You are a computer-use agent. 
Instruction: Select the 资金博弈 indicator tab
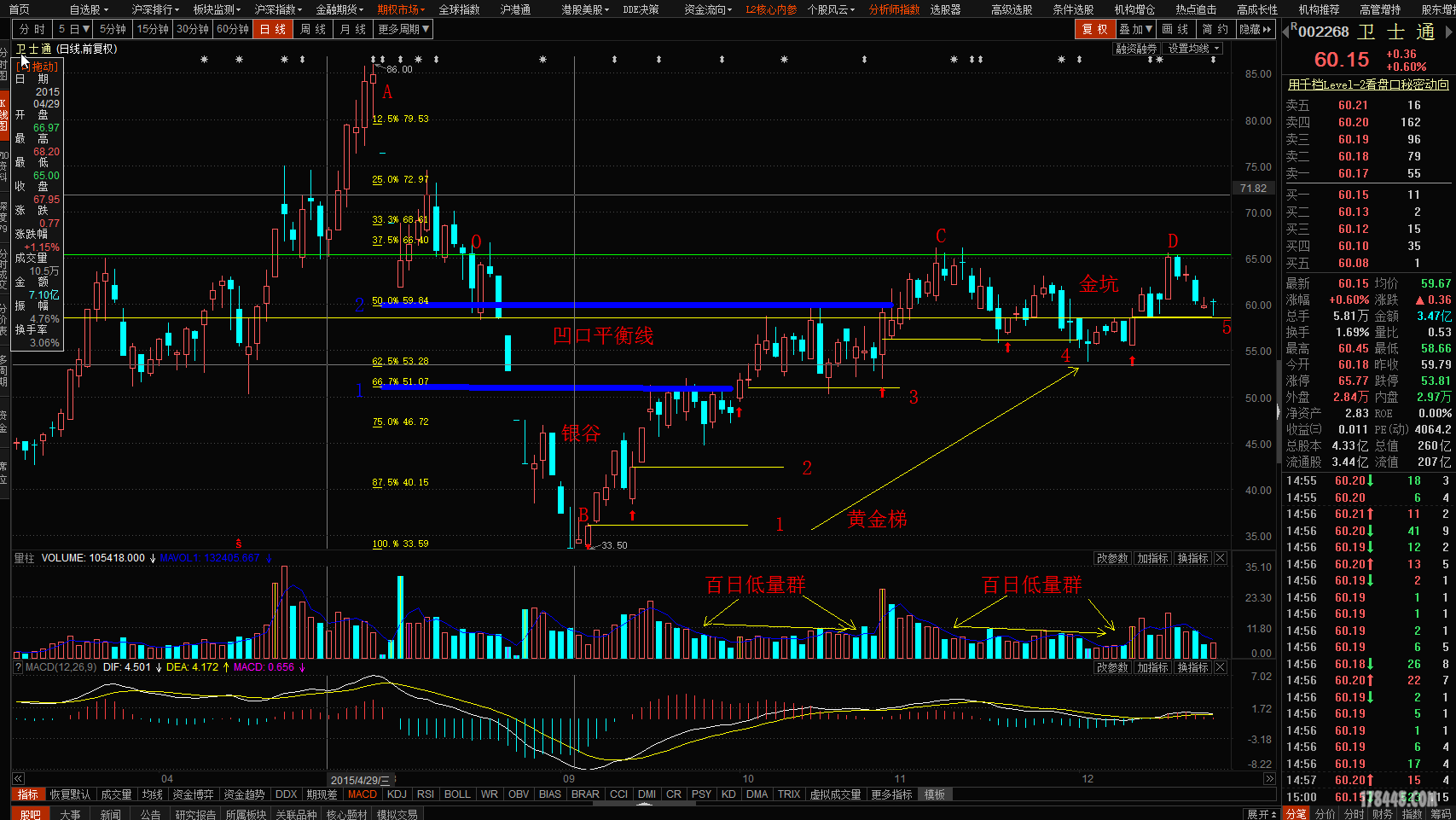(194, 794)
